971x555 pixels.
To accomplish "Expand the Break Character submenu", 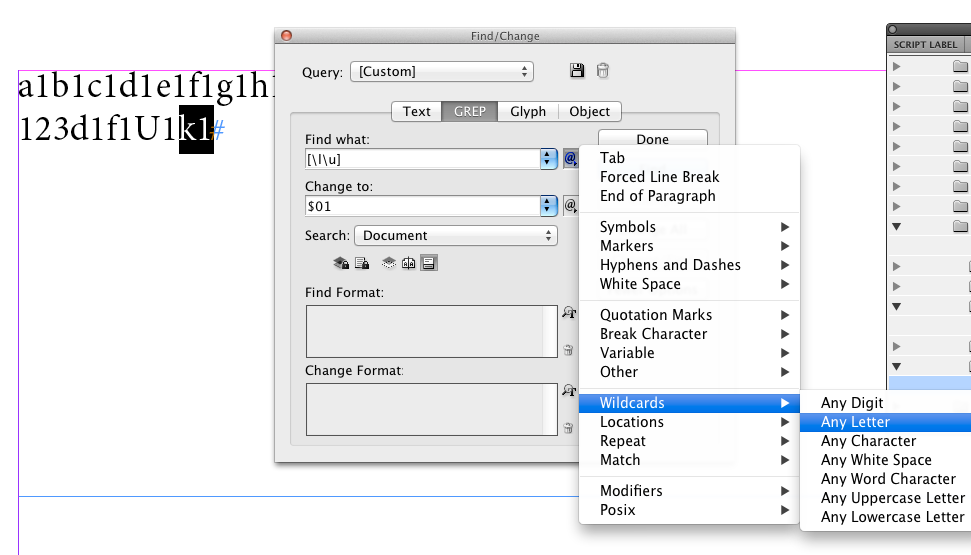I will tap(689, 334).
